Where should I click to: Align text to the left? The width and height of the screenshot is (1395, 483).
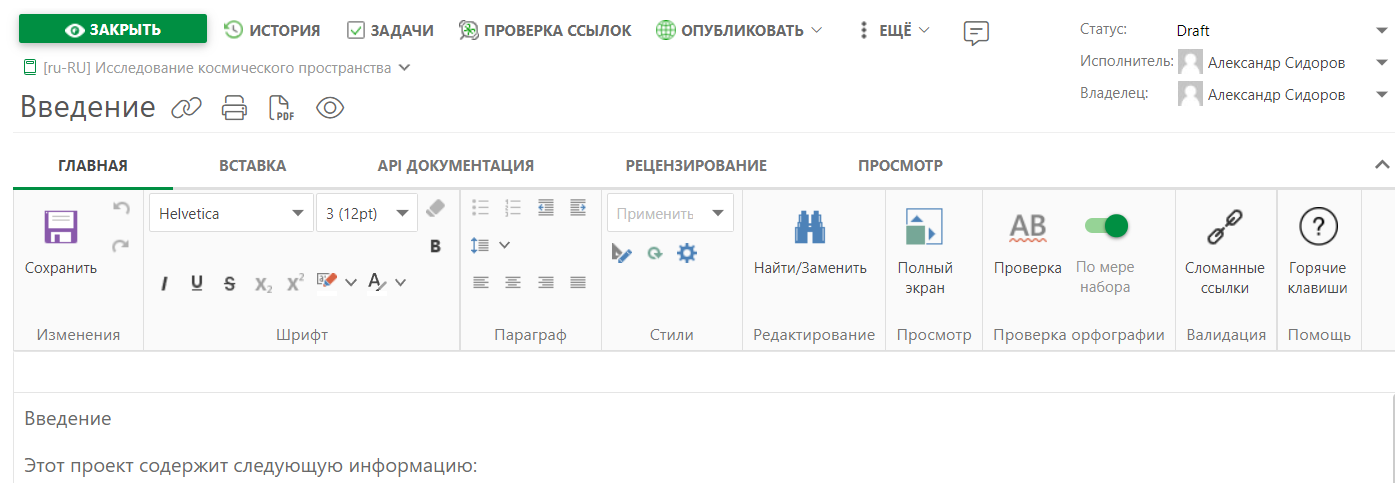pos(481,282)
